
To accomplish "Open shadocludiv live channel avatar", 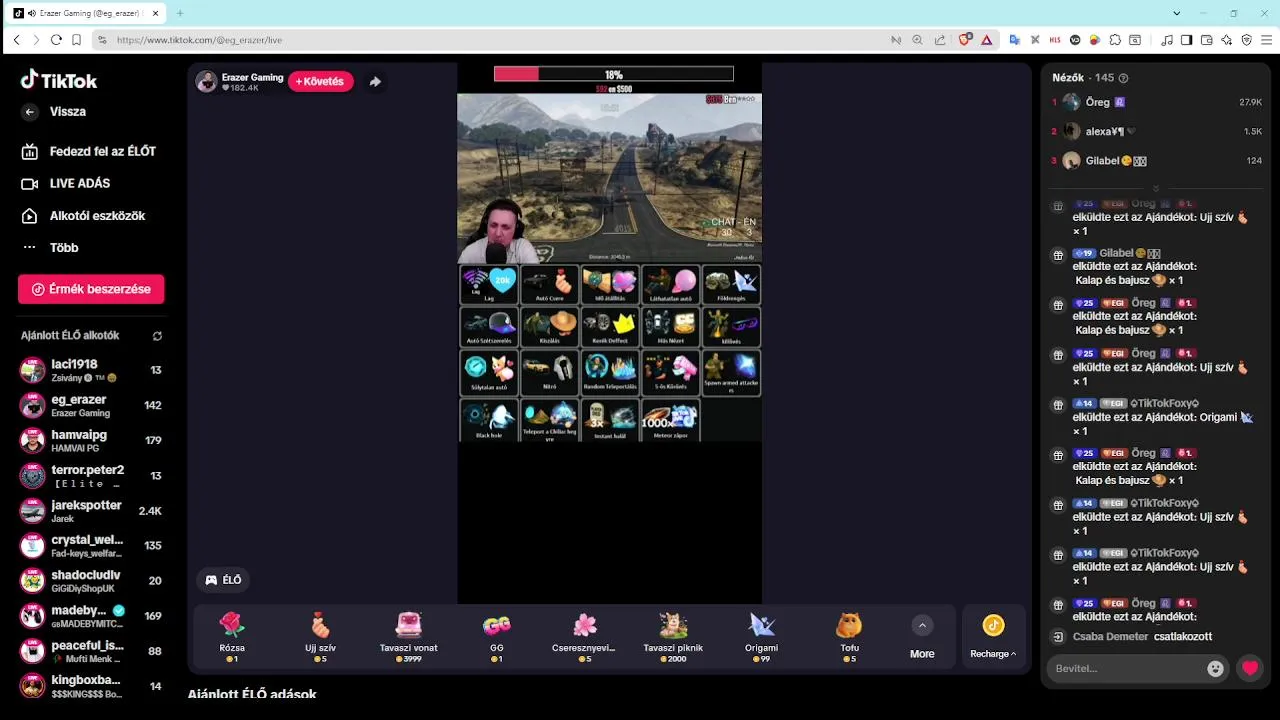I will [33, 581].
